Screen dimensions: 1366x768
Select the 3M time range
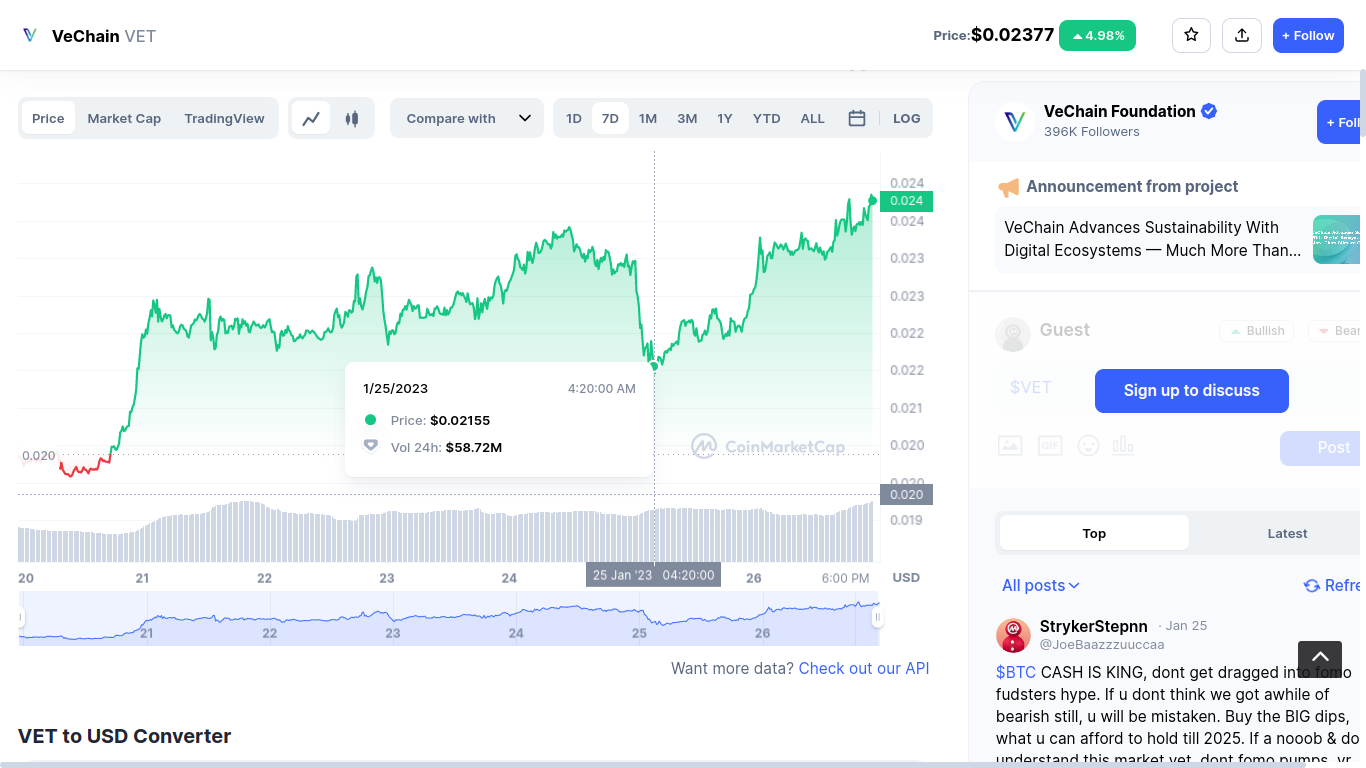[x=687, y=118]
